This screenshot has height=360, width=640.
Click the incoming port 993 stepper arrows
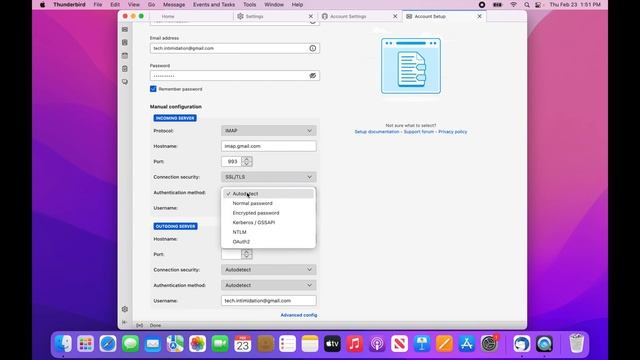click(247, 162)
